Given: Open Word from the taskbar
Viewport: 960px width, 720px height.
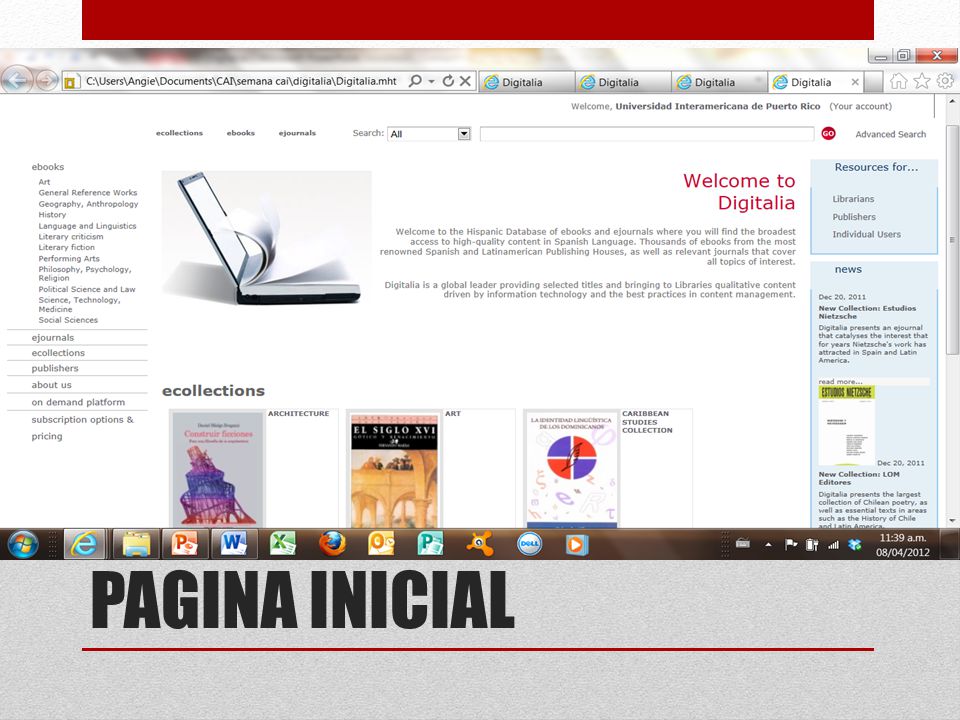Looking at the screenshot, I should coord(233,544).
